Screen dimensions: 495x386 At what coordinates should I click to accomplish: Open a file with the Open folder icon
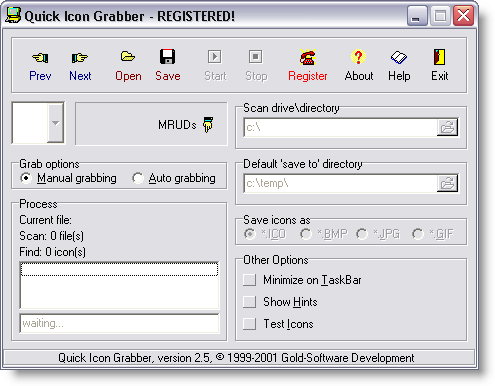click(x=128, y=56)
